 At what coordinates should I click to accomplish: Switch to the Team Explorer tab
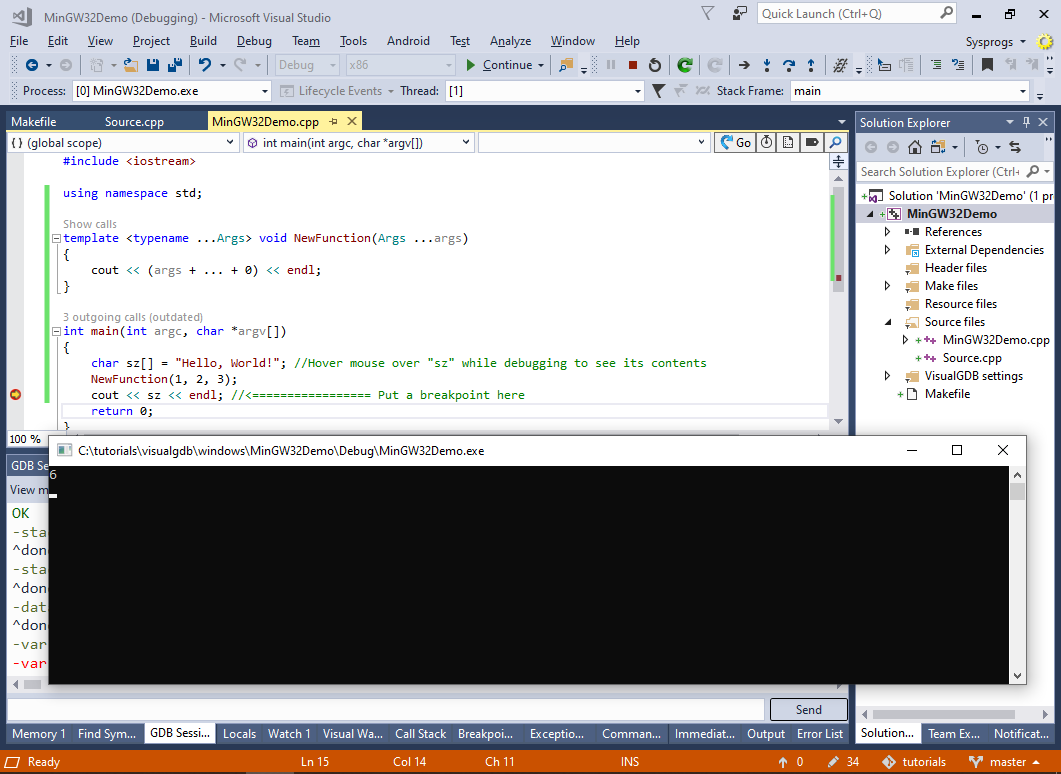click(x=953, y=733)
